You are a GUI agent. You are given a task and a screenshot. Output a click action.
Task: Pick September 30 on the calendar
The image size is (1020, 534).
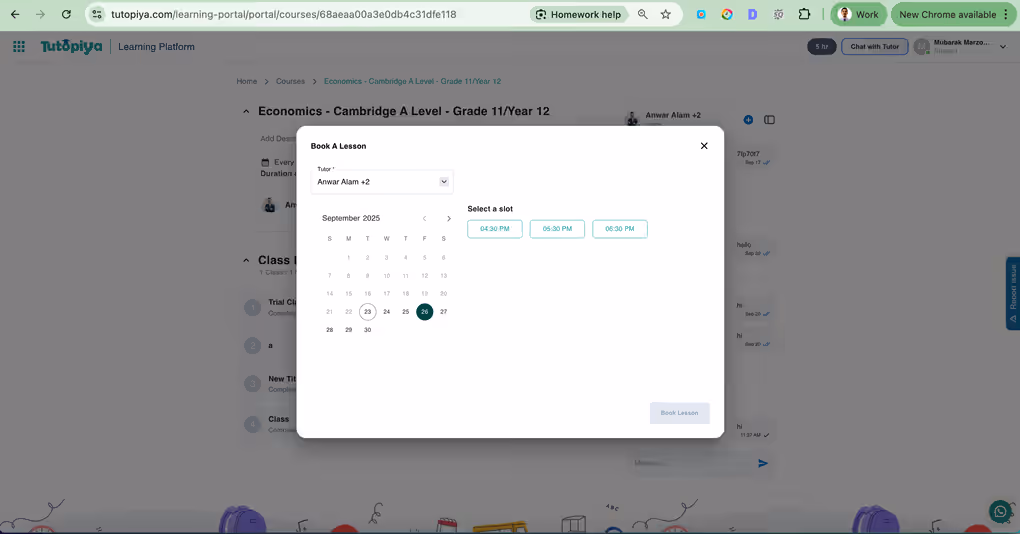tap(368, 330)
